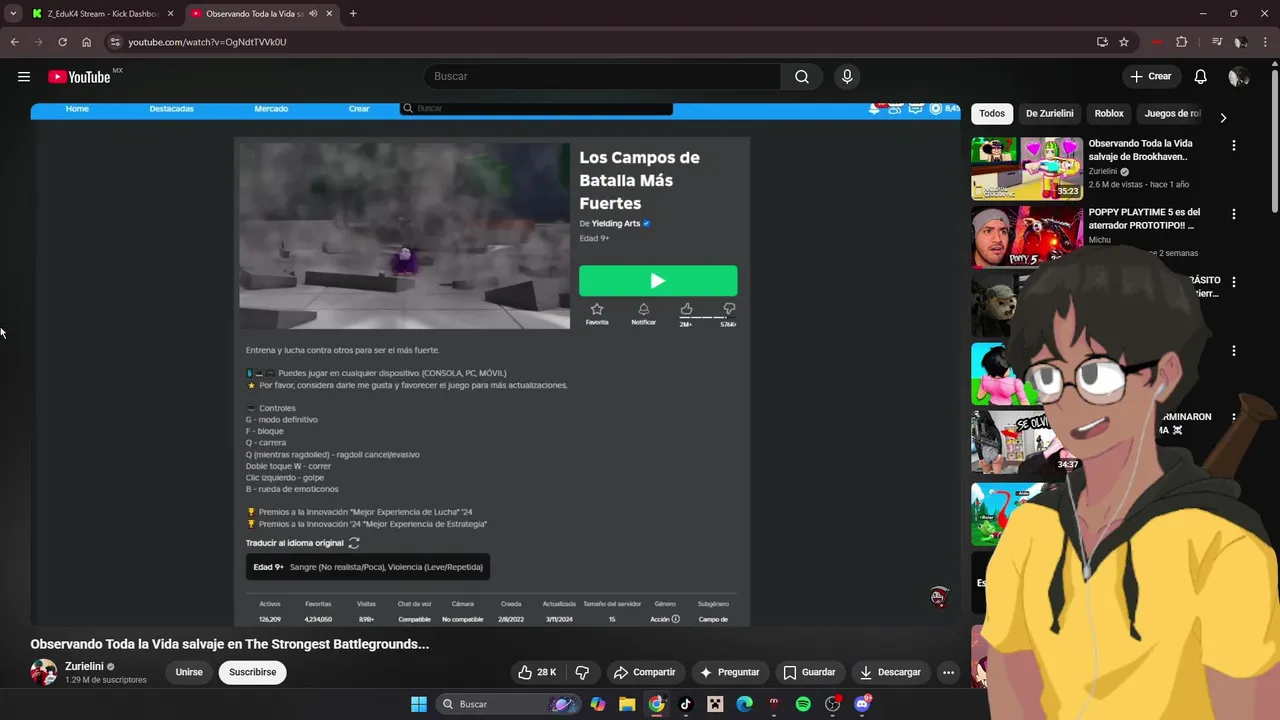1280x720 pixels.
Task: Save the video with Guardar
Action: 809,672
